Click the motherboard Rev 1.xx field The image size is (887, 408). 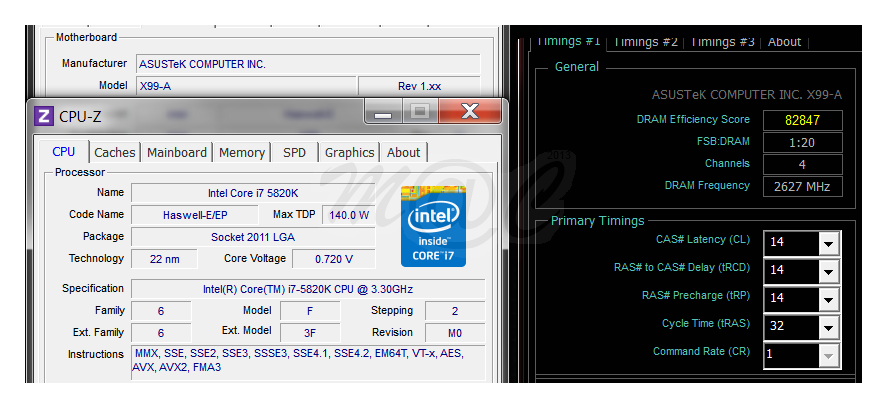[x=419, y=87]
